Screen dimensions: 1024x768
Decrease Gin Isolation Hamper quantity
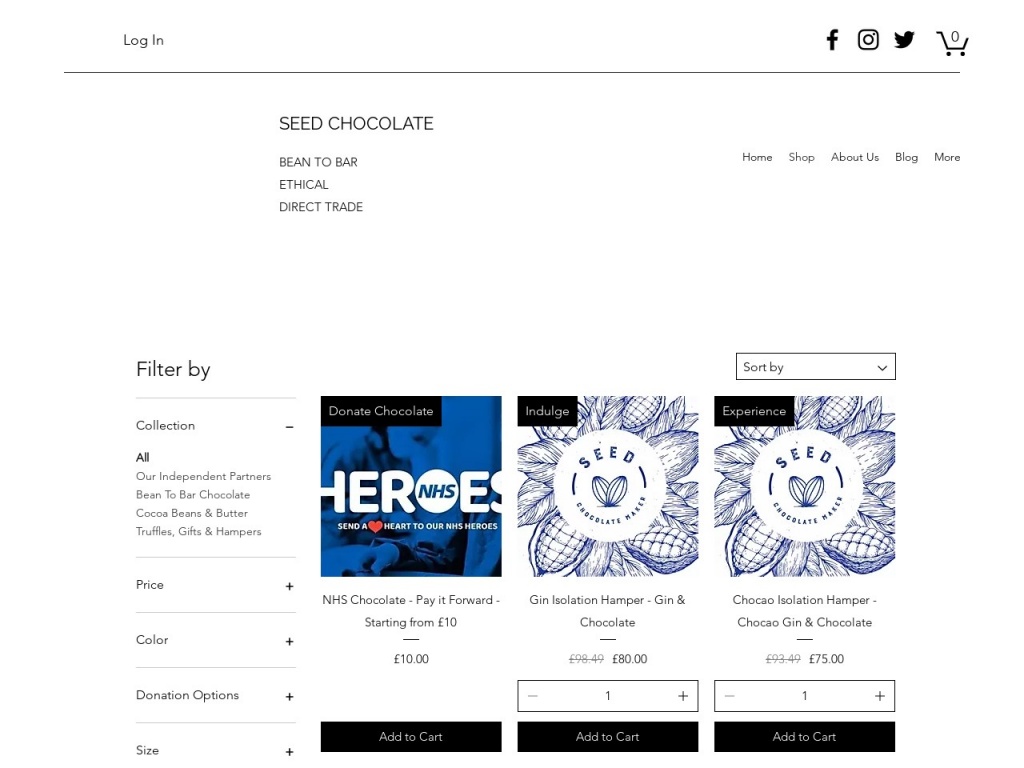pyautogui.click(x=533, y=696)
